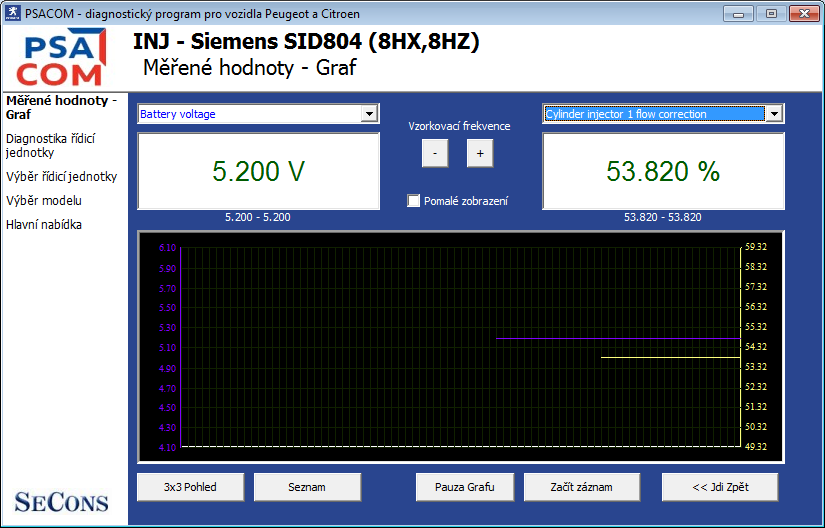Enable the Pomalé zobrazení checkbox
This screenshot has width=825, height=528.
tap(414, 201)
